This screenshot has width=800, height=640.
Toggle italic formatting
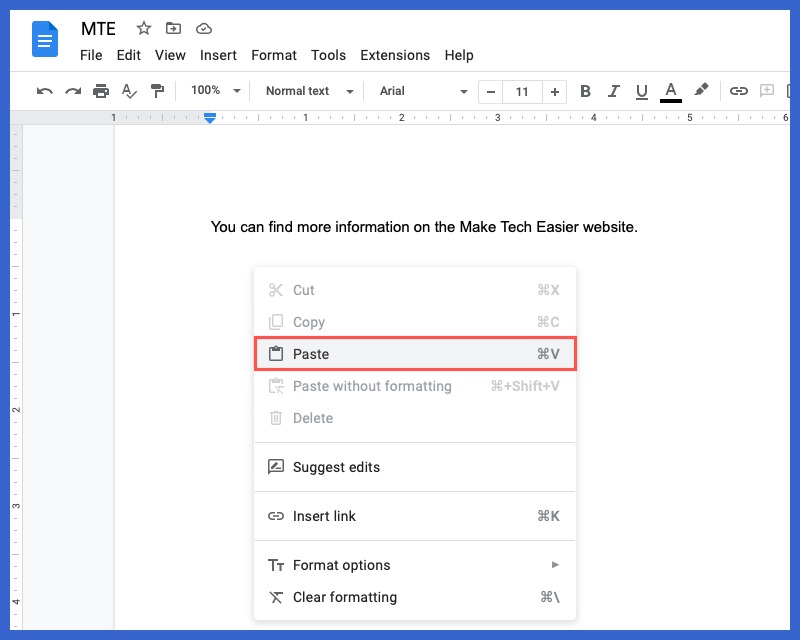click(613, 91)
